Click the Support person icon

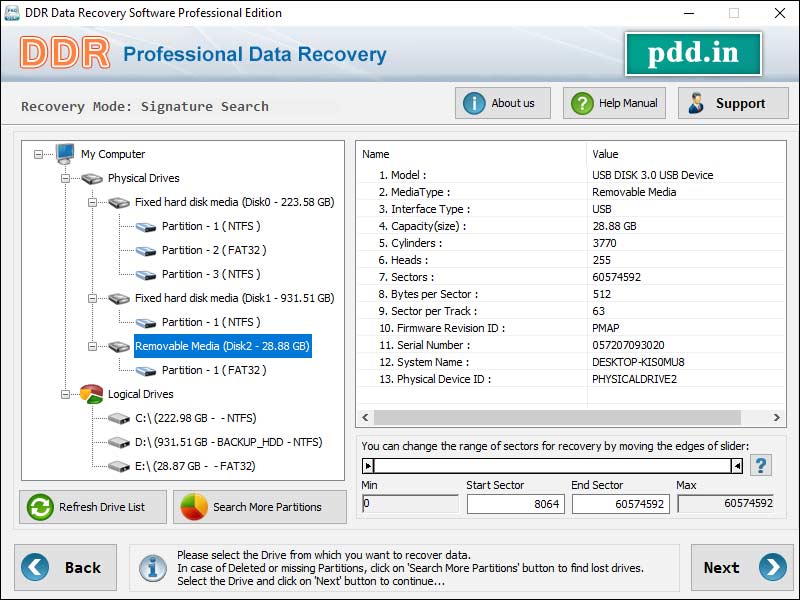point(696,103)
